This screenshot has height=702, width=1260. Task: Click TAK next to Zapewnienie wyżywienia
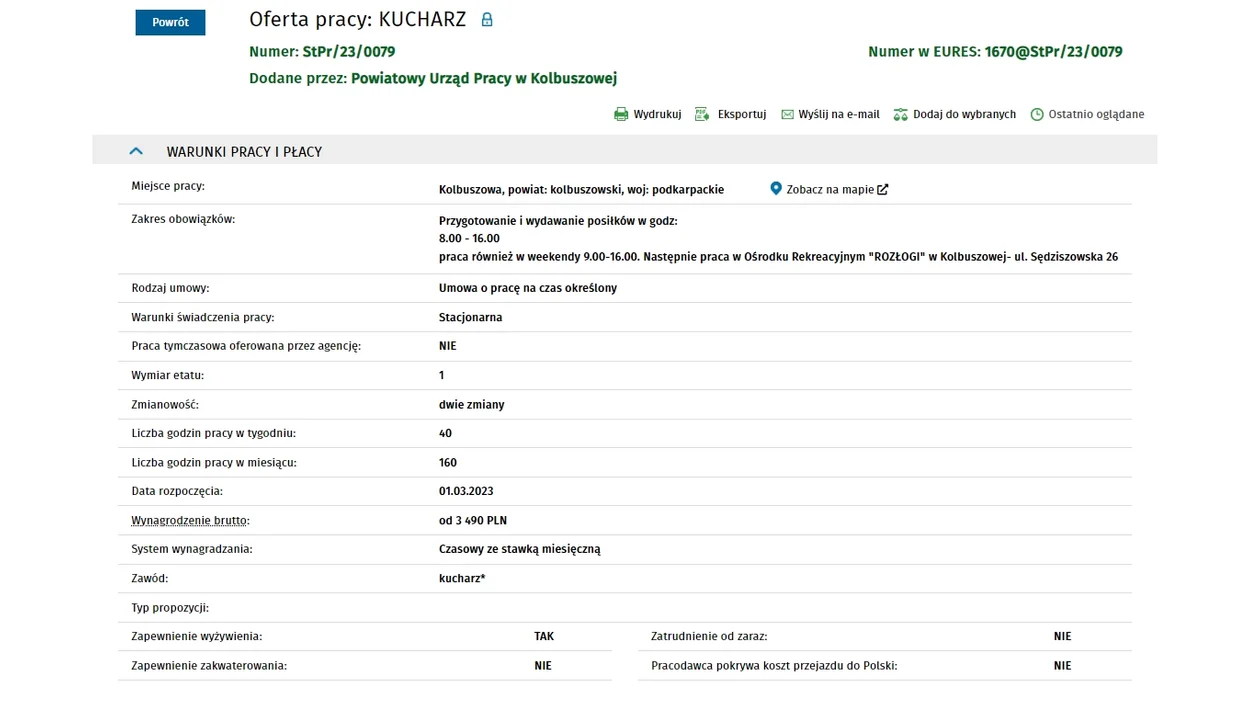coord(544,636)
